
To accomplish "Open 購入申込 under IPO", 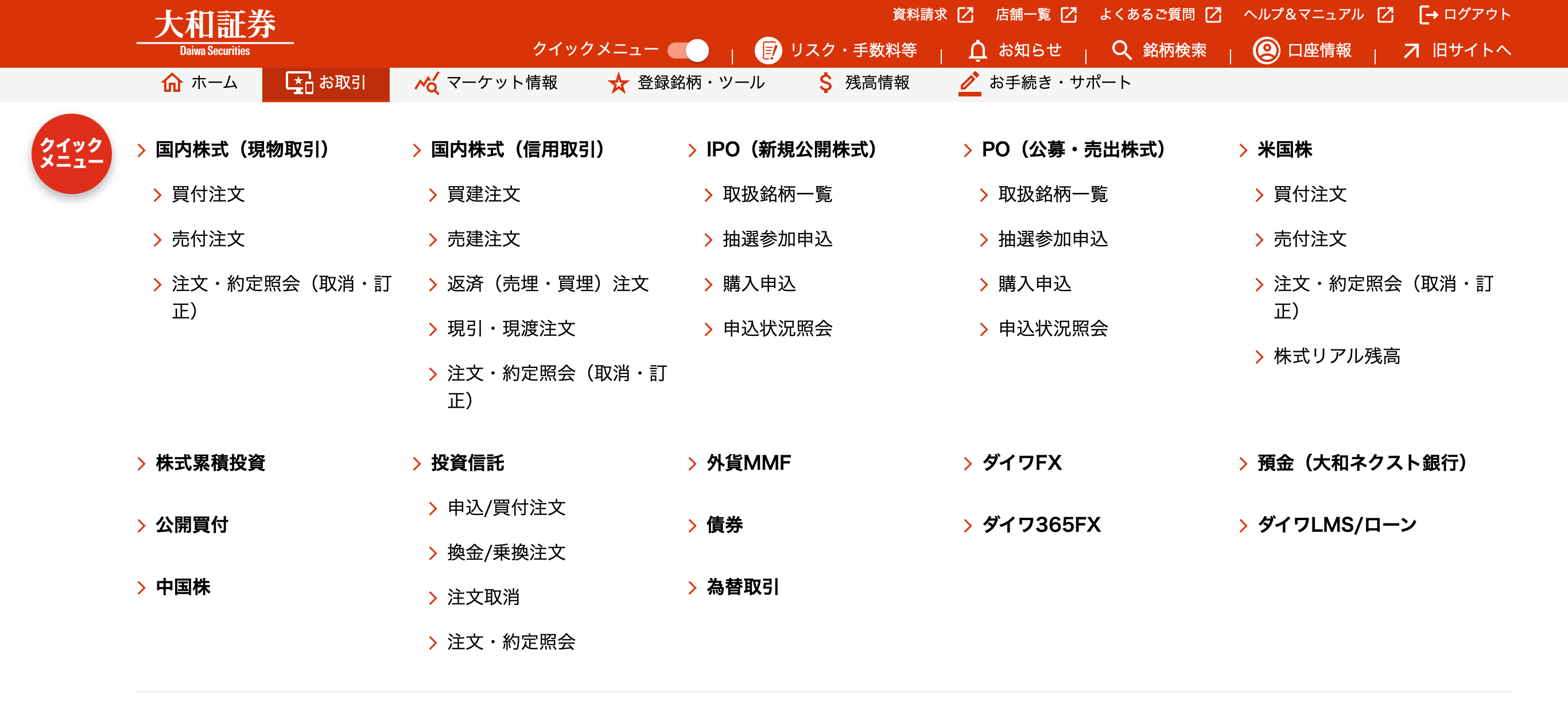I will [x=759, y=284].
